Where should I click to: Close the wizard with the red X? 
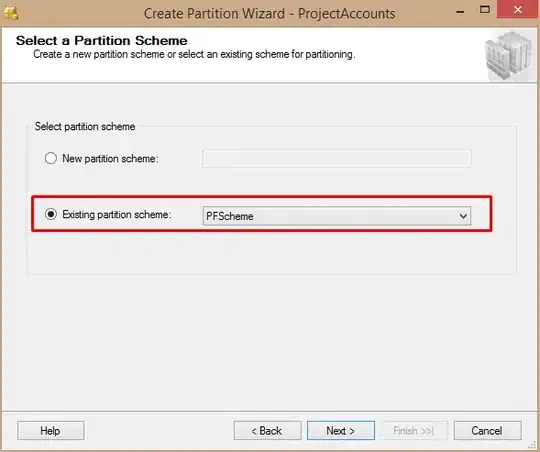pyautogui.click(x=518, y=9)
